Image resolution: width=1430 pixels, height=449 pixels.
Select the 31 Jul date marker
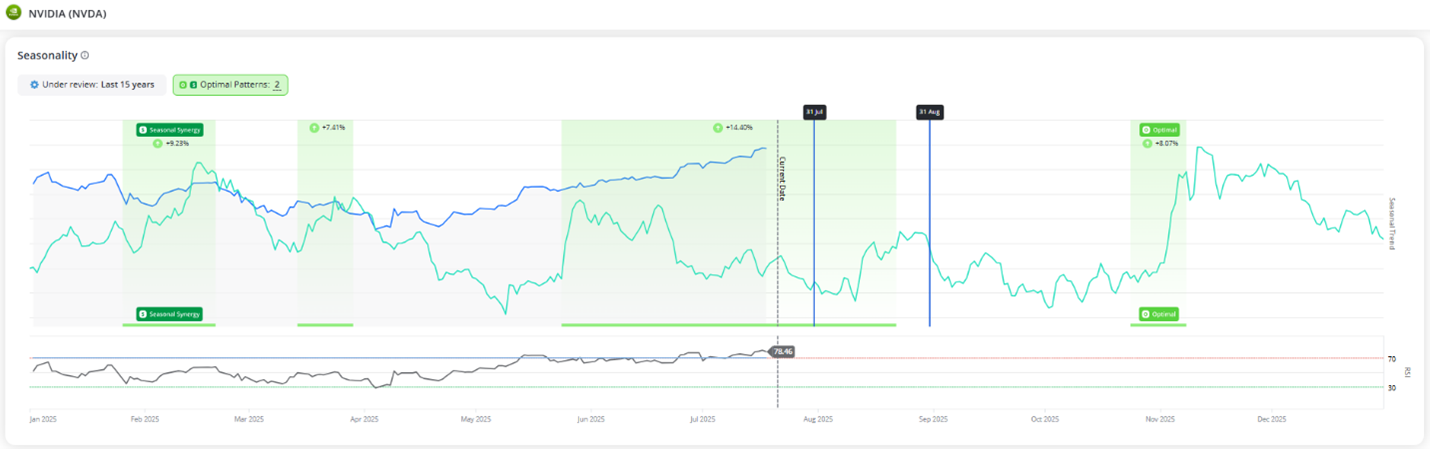coord(814,112)
